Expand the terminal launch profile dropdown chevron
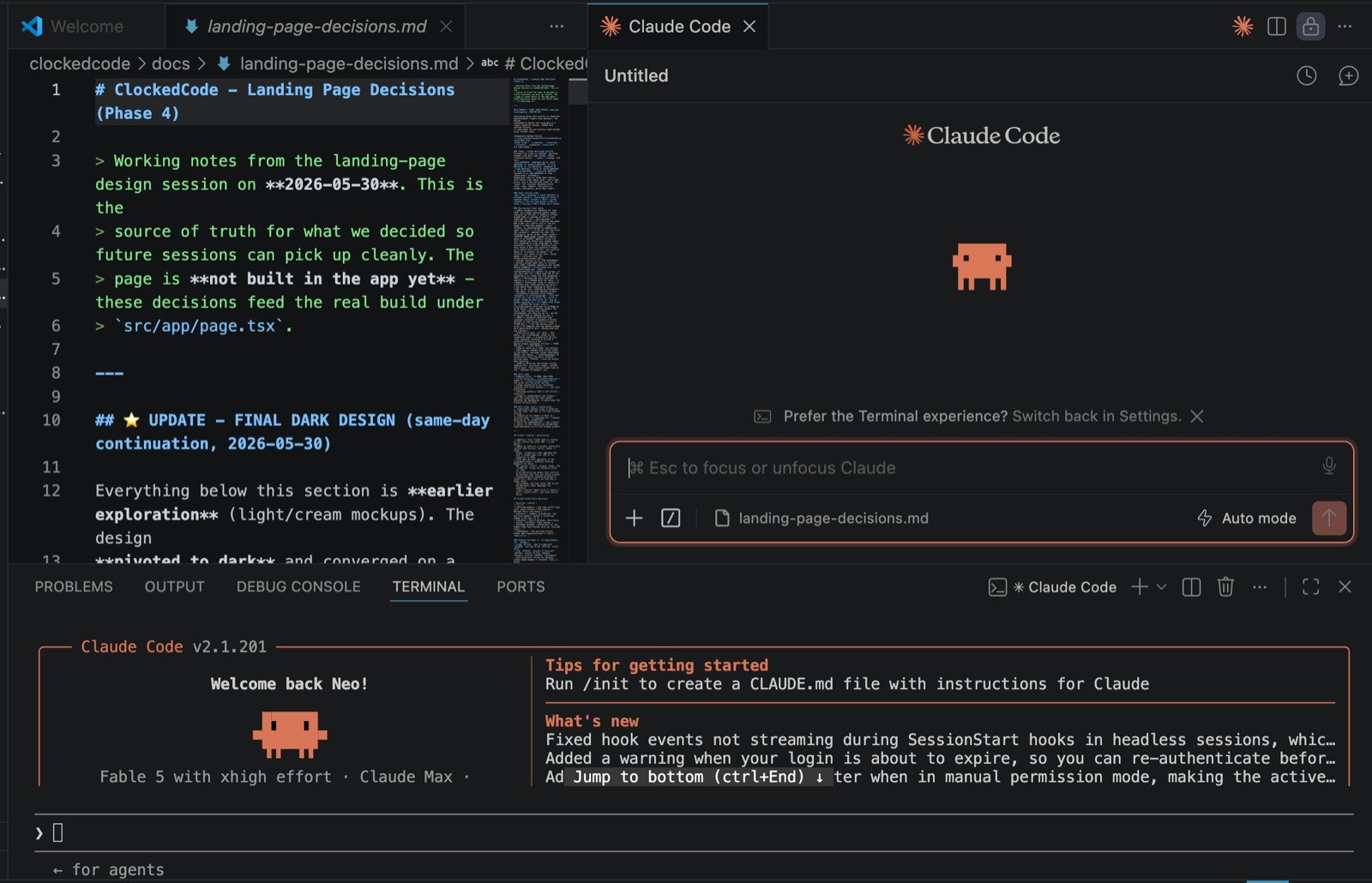 point(1161,586)
